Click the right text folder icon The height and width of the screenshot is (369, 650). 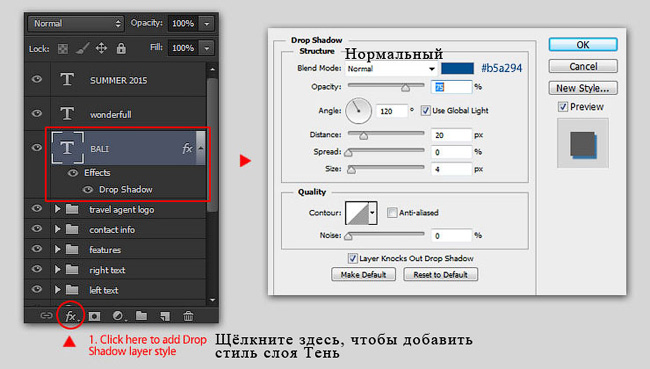pos(72,269)
